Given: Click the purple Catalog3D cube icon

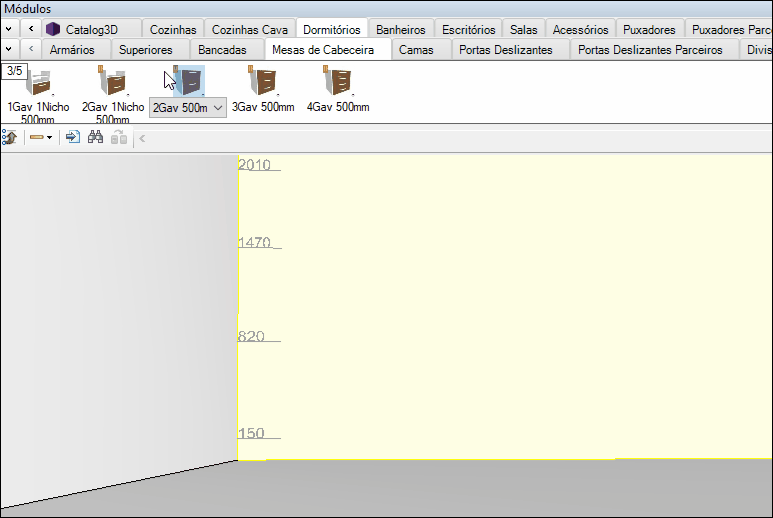Looking at the screenshot, I should (x=53, y=30).
